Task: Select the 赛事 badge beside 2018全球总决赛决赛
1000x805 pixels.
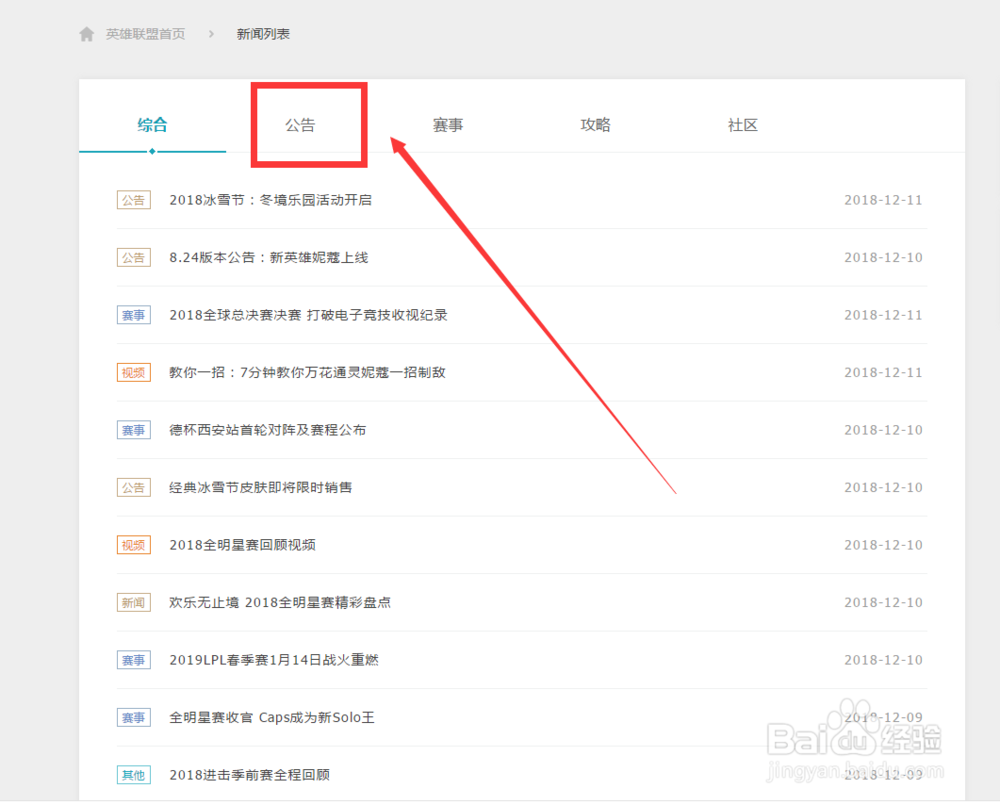Action: [133, 315]
